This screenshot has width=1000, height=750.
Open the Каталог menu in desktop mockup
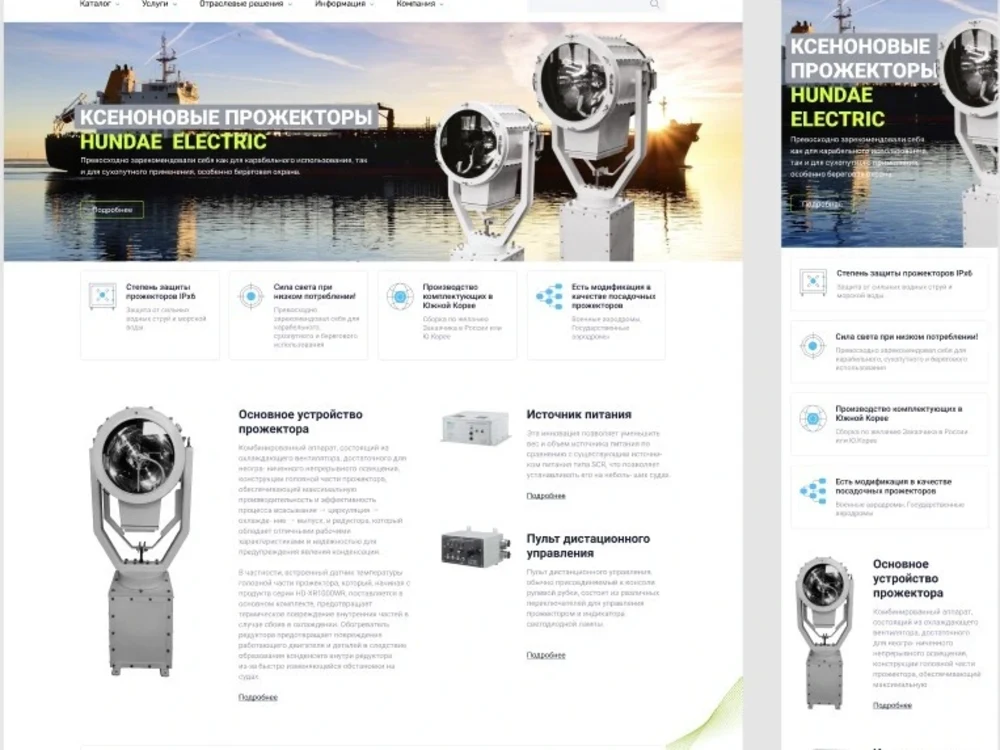pos(95,4)
